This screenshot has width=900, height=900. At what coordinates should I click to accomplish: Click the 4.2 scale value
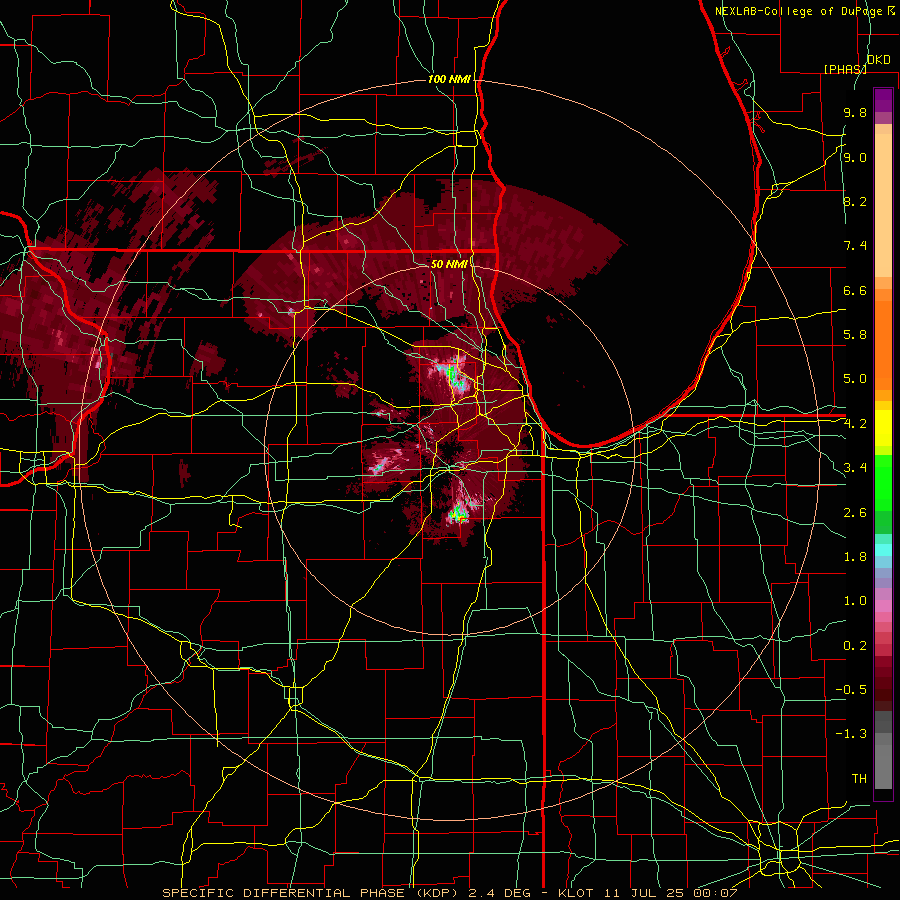point(855,424)
